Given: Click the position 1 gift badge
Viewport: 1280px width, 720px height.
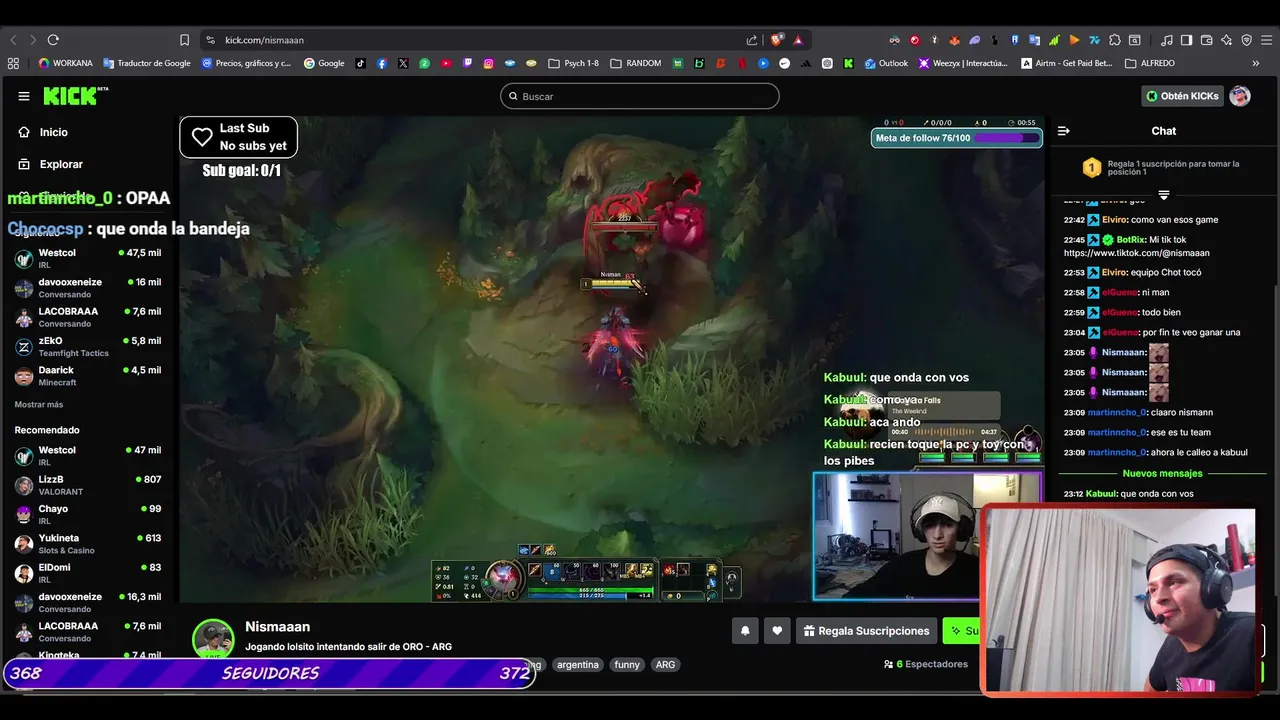Looking at the screenshot, I should pyautogui.click(x=1092, y=168).
